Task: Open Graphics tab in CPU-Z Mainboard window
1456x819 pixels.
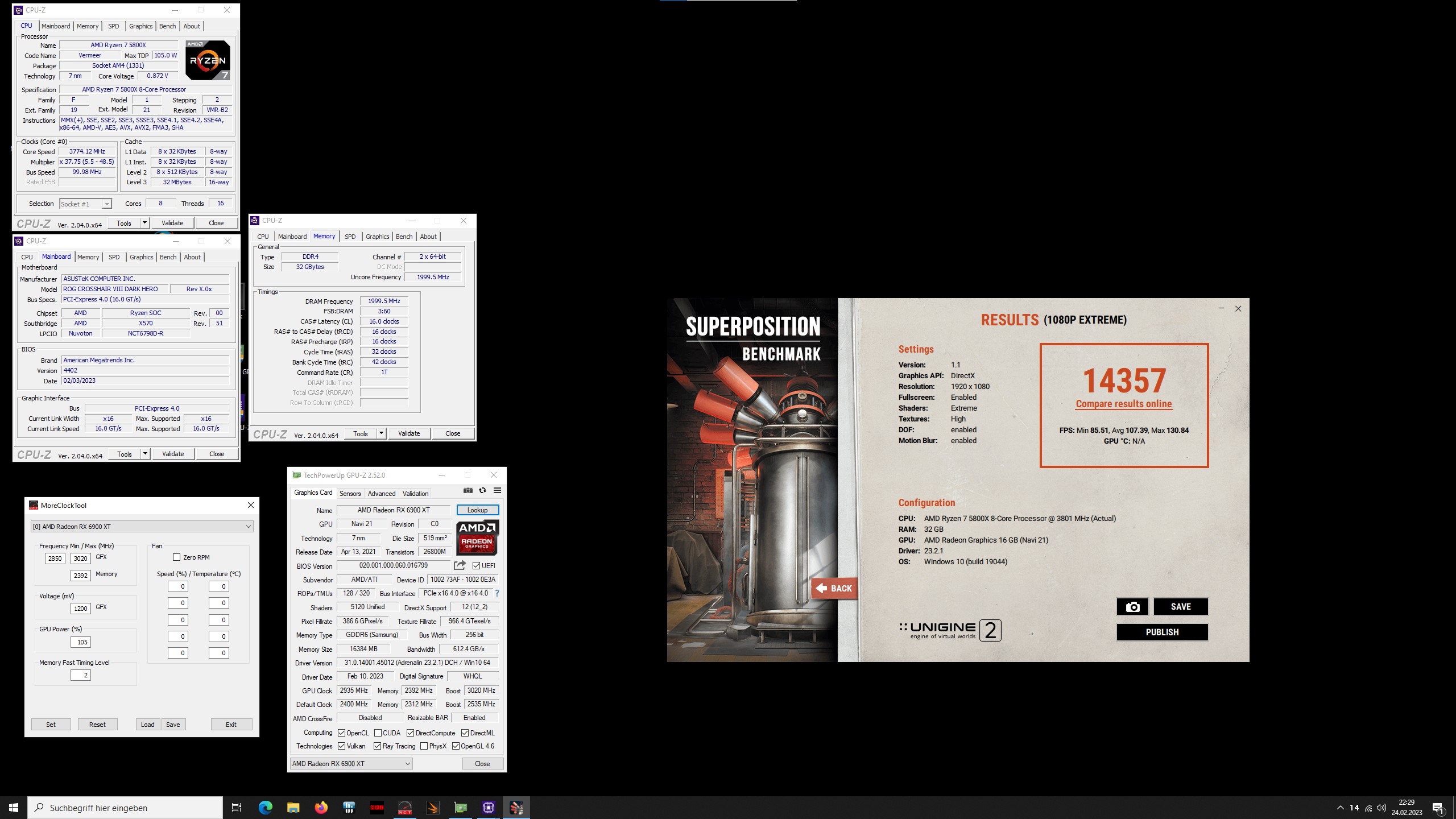Action: 141,257
